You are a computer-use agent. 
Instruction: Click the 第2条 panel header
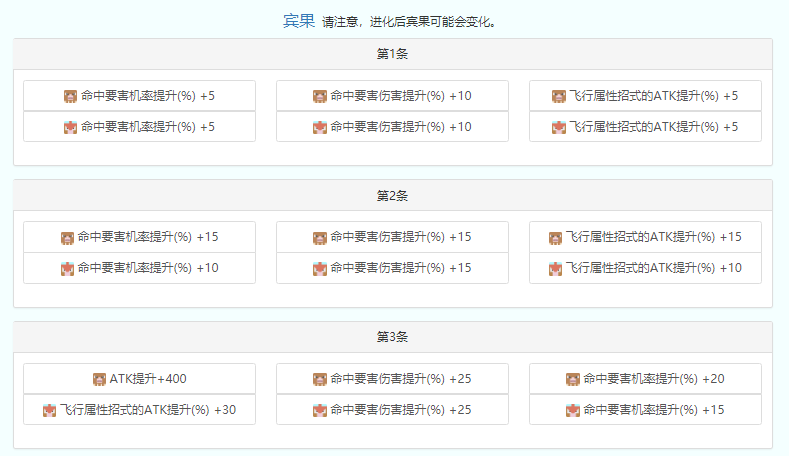click(x=392, y=195)
